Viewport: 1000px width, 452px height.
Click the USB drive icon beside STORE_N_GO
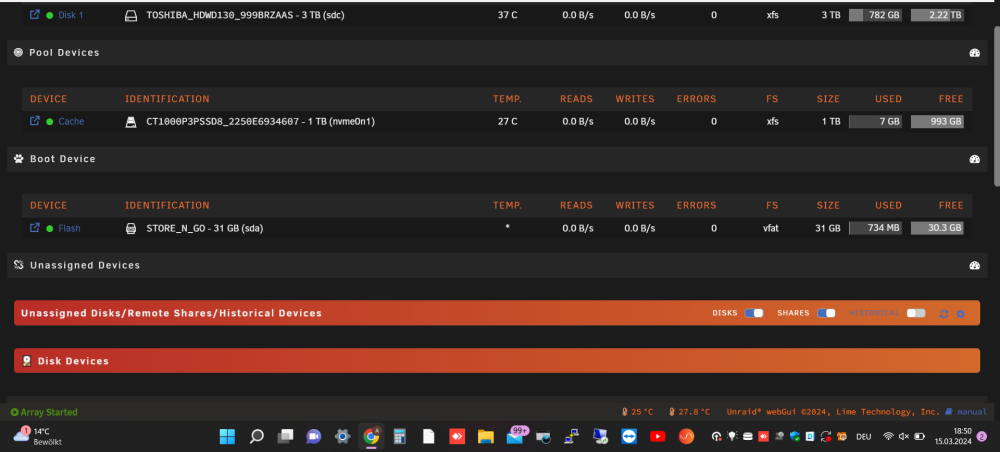(131, 228)
